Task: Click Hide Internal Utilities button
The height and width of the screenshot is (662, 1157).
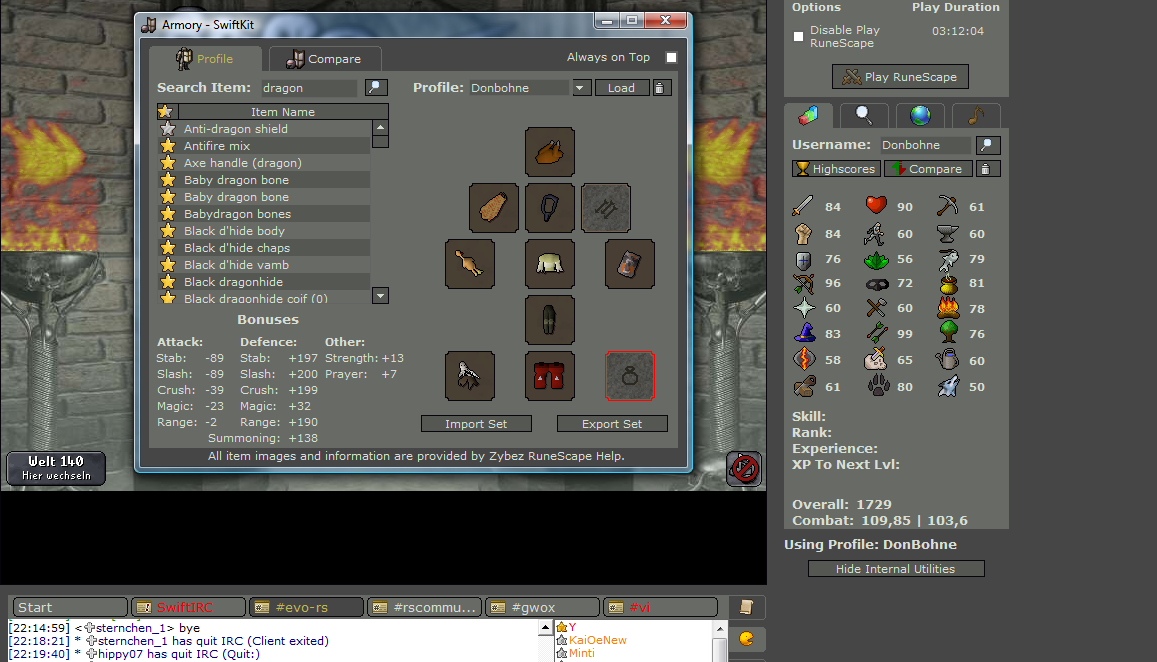Action: coord(896,569)
